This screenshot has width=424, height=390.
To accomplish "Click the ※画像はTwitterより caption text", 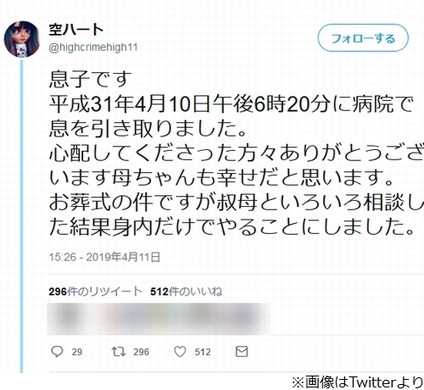I will 358,382.
